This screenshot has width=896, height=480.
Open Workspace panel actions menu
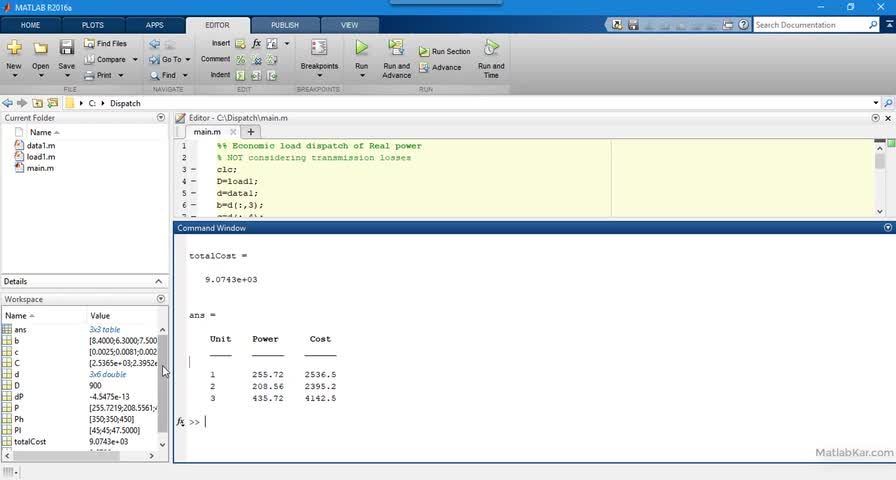pos(161,299)
